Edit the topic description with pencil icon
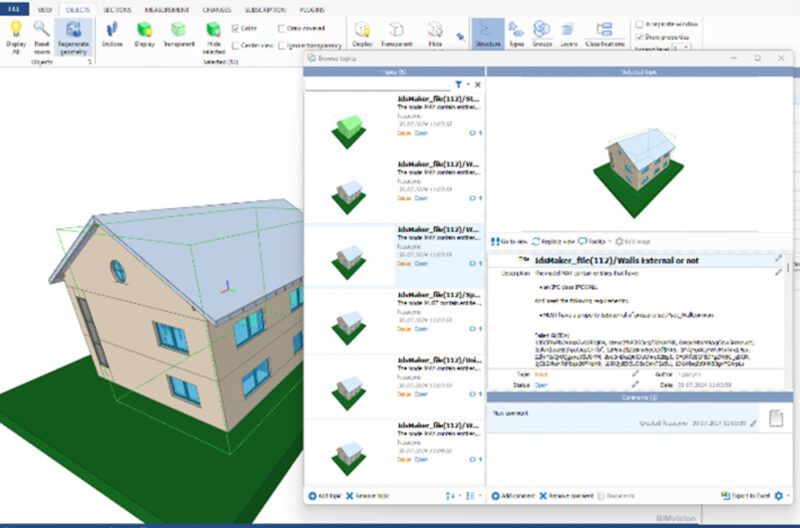 pyautogui.click(x=779, y=272)
